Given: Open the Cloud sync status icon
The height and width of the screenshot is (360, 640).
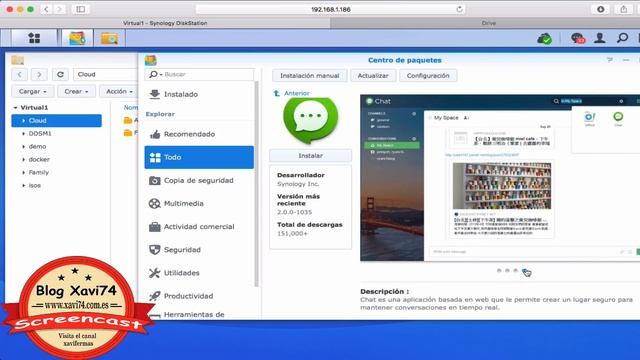Looking at the screenshot, I should (x=544, y=39).
